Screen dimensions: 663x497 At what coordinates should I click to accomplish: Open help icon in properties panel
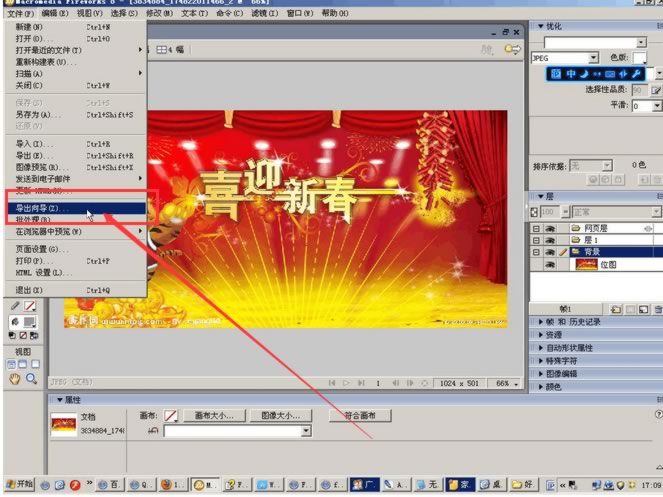pos(658,415)
